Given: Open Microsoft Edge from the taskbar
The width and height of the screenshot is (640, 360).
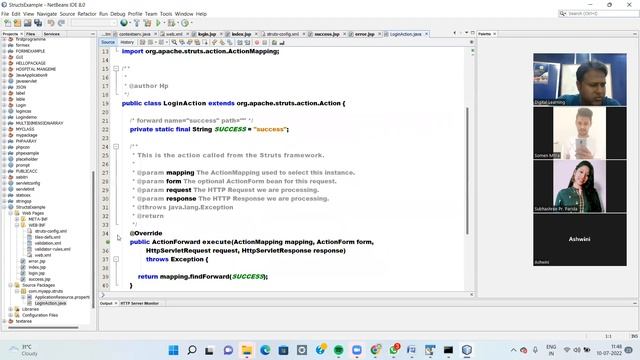Looking at the screenshot, I should [265, 350].
